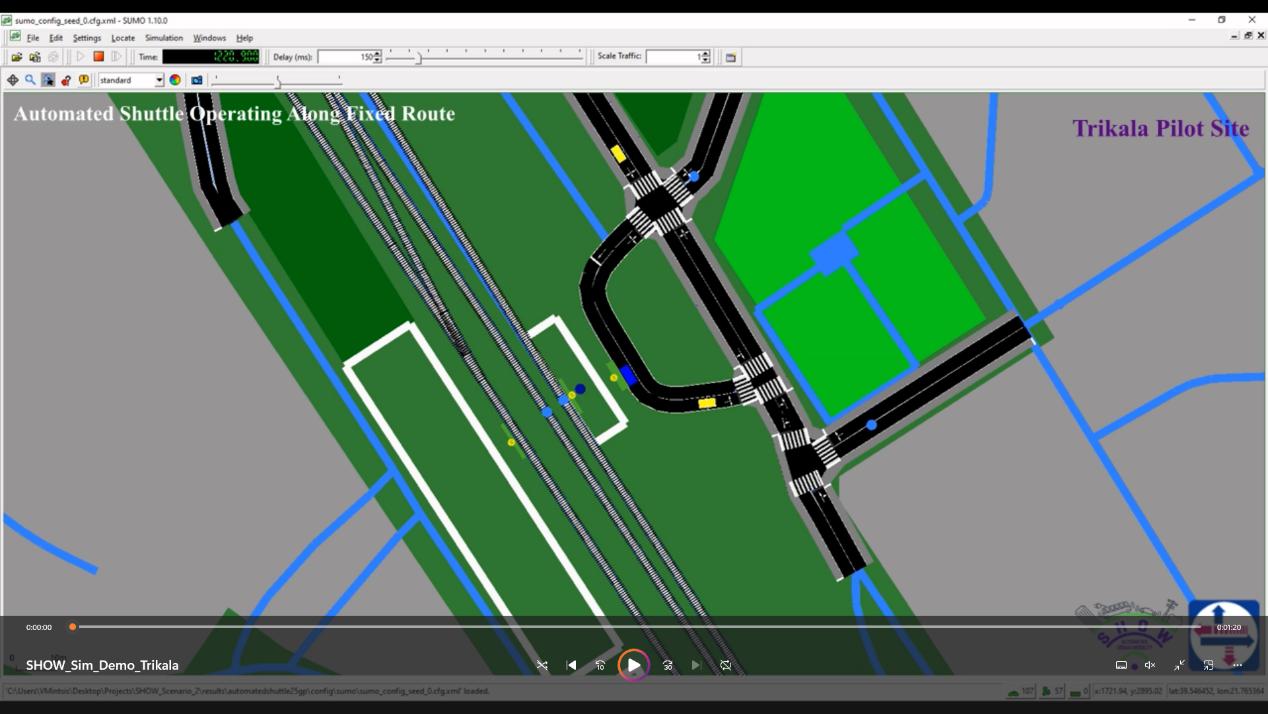1268x714 pixels.
Task: Toggle tooltips yellow icon in view toolbar
Action: coord(84,80)
